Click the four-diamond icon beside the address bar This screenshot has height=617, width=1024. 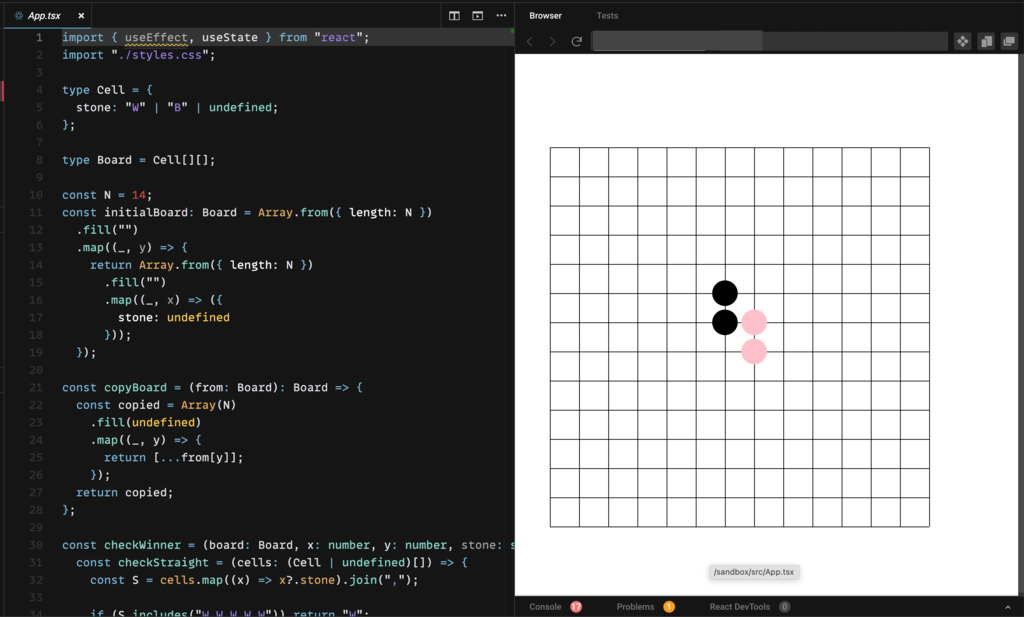coord(962,41)
